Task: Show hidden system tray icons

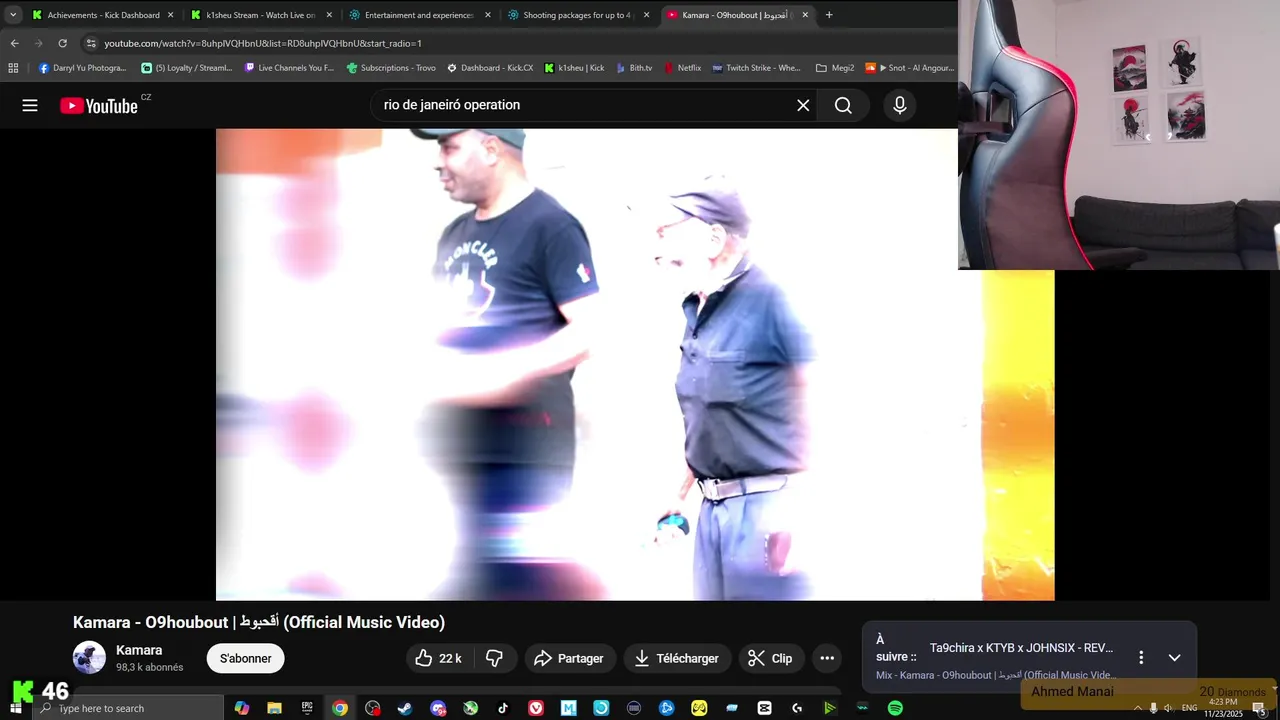Action: [1137, 708]
